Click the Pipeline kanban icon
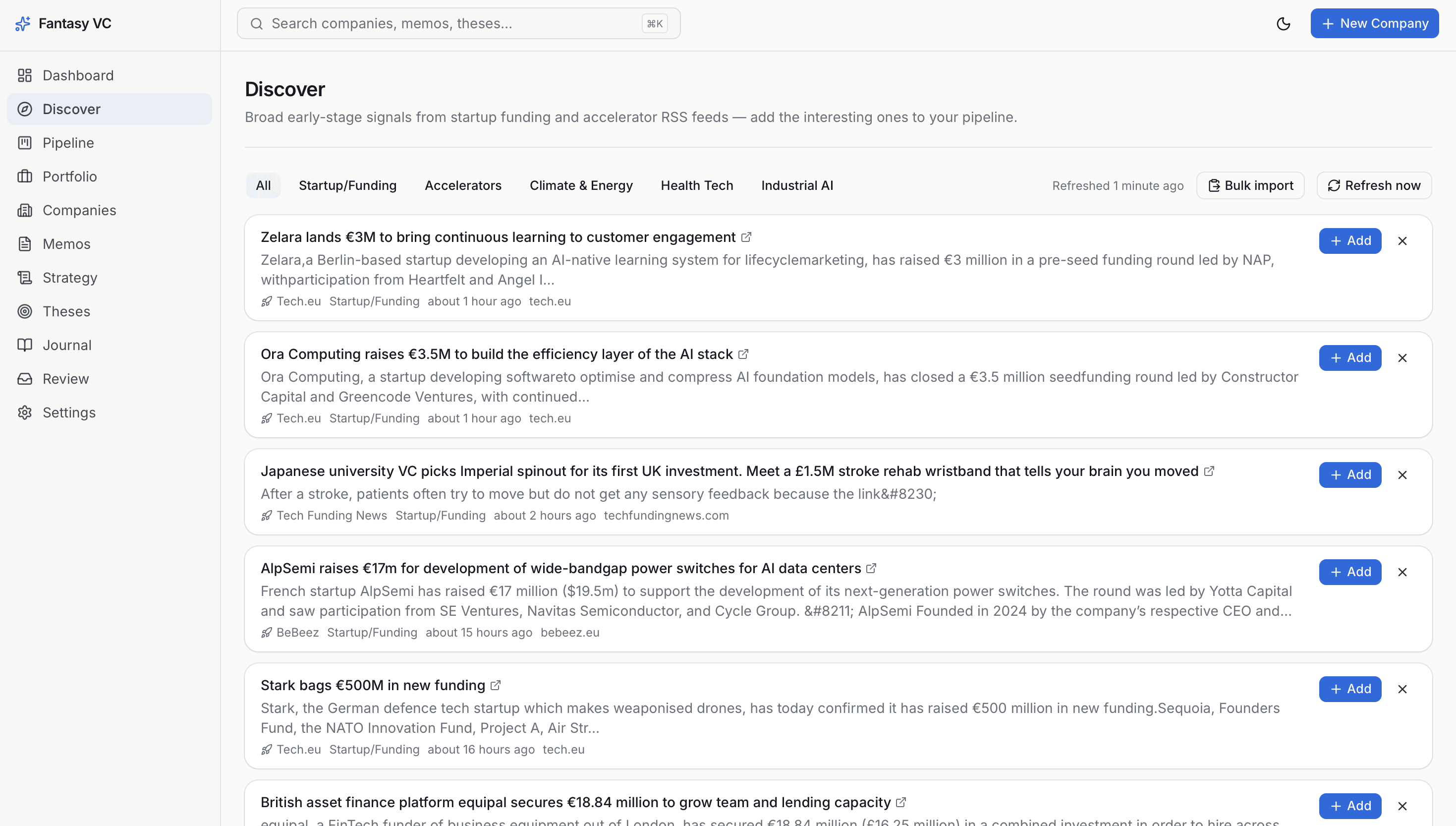This screenshot has width=1456, height=826. (x=24, y=143)
